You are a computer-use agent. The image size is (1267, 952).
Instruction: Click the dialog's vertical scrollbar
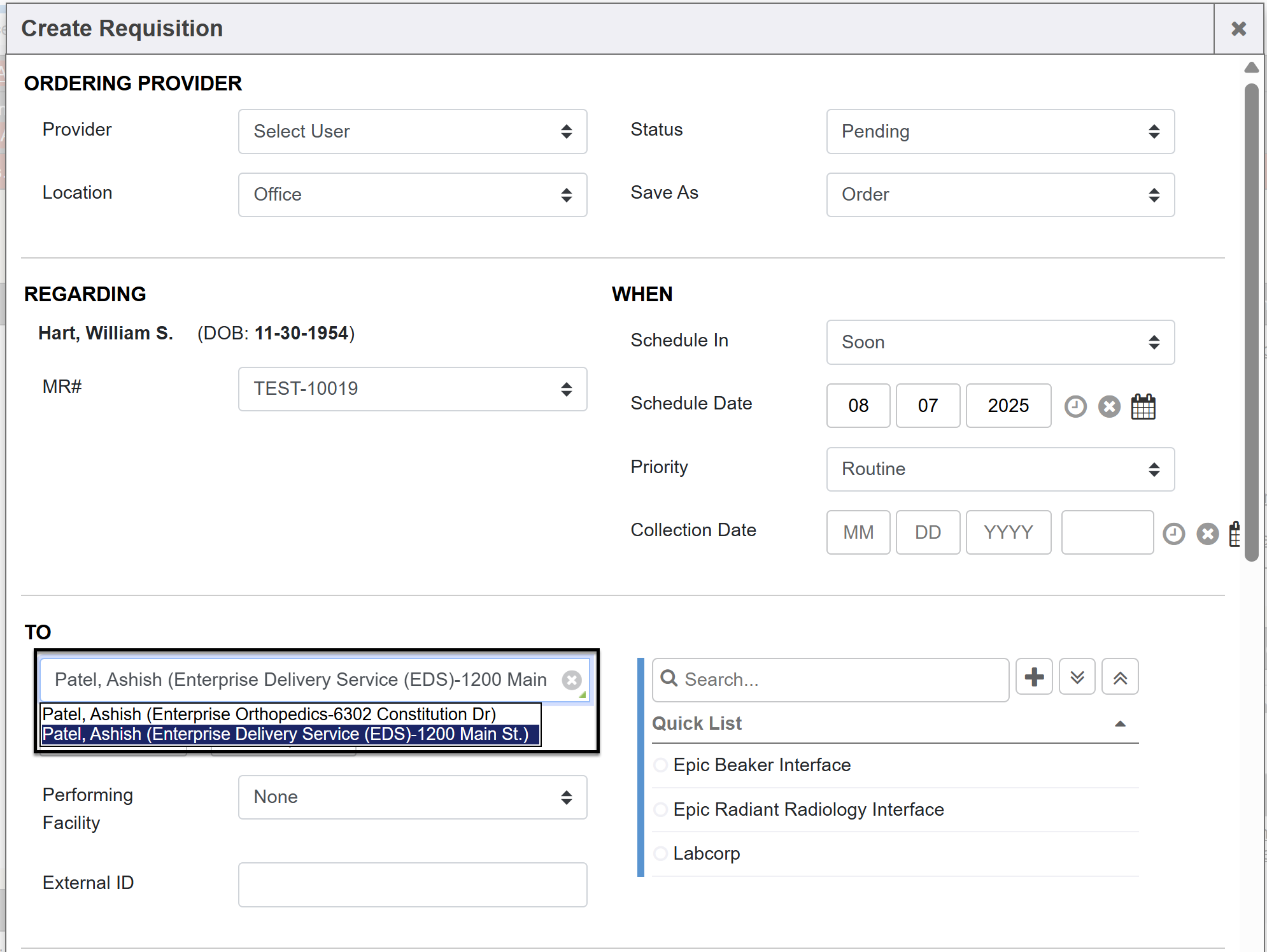pos(1251,318)
